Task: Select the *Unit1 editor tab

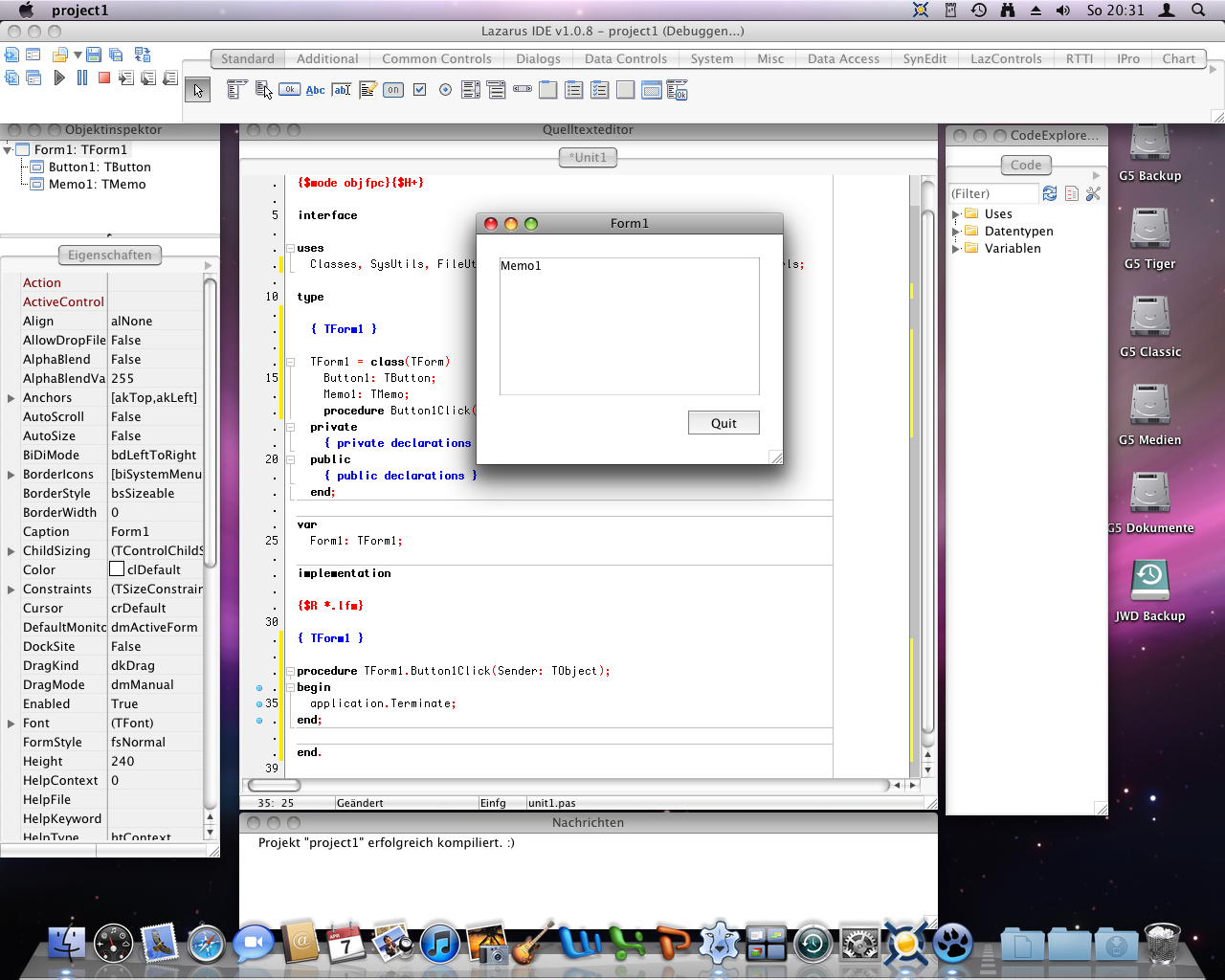Action: click(x=588, y=157)
